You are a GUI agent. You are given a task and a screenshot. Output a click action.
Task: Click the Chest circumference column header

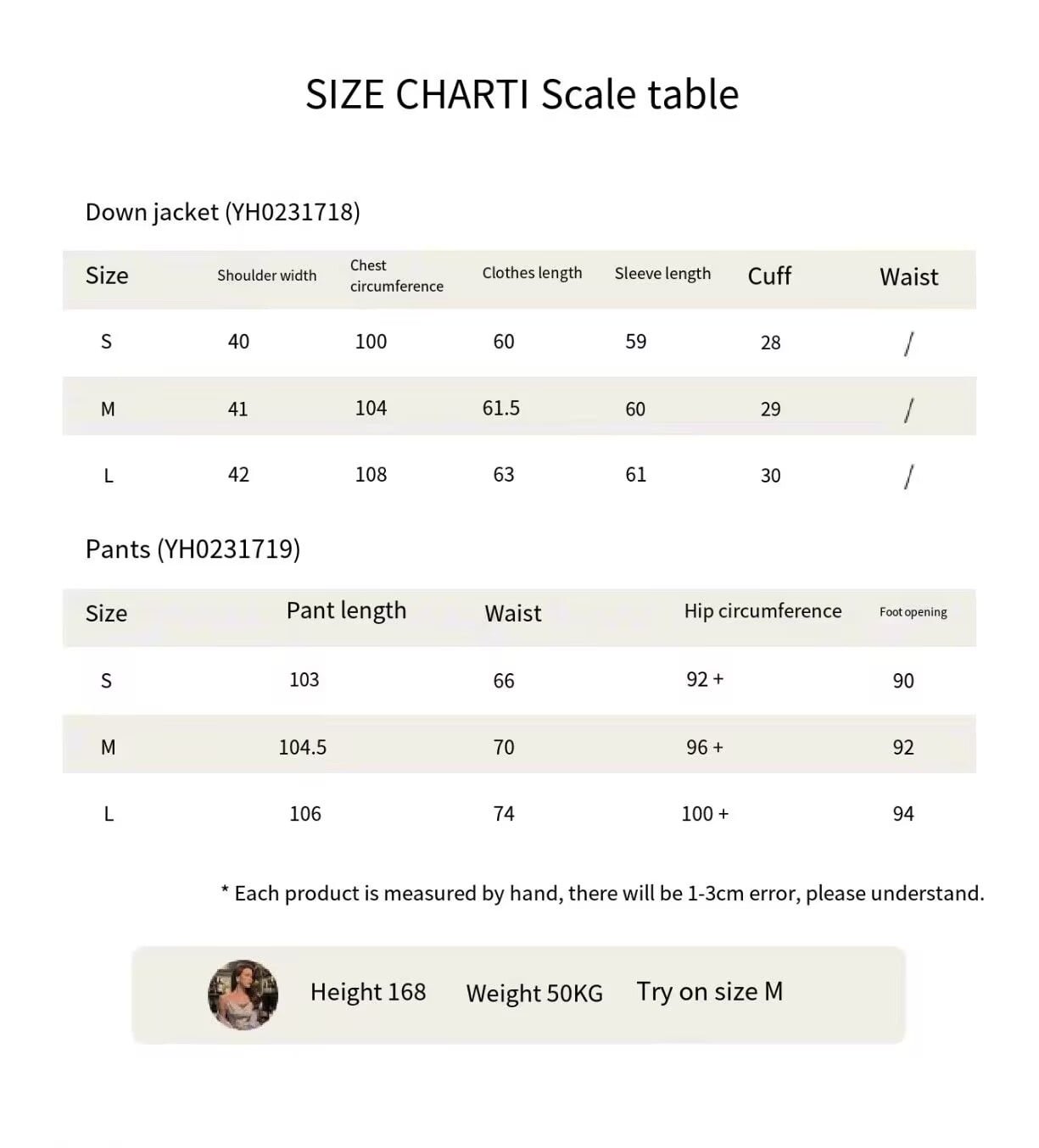pos(397,276)
